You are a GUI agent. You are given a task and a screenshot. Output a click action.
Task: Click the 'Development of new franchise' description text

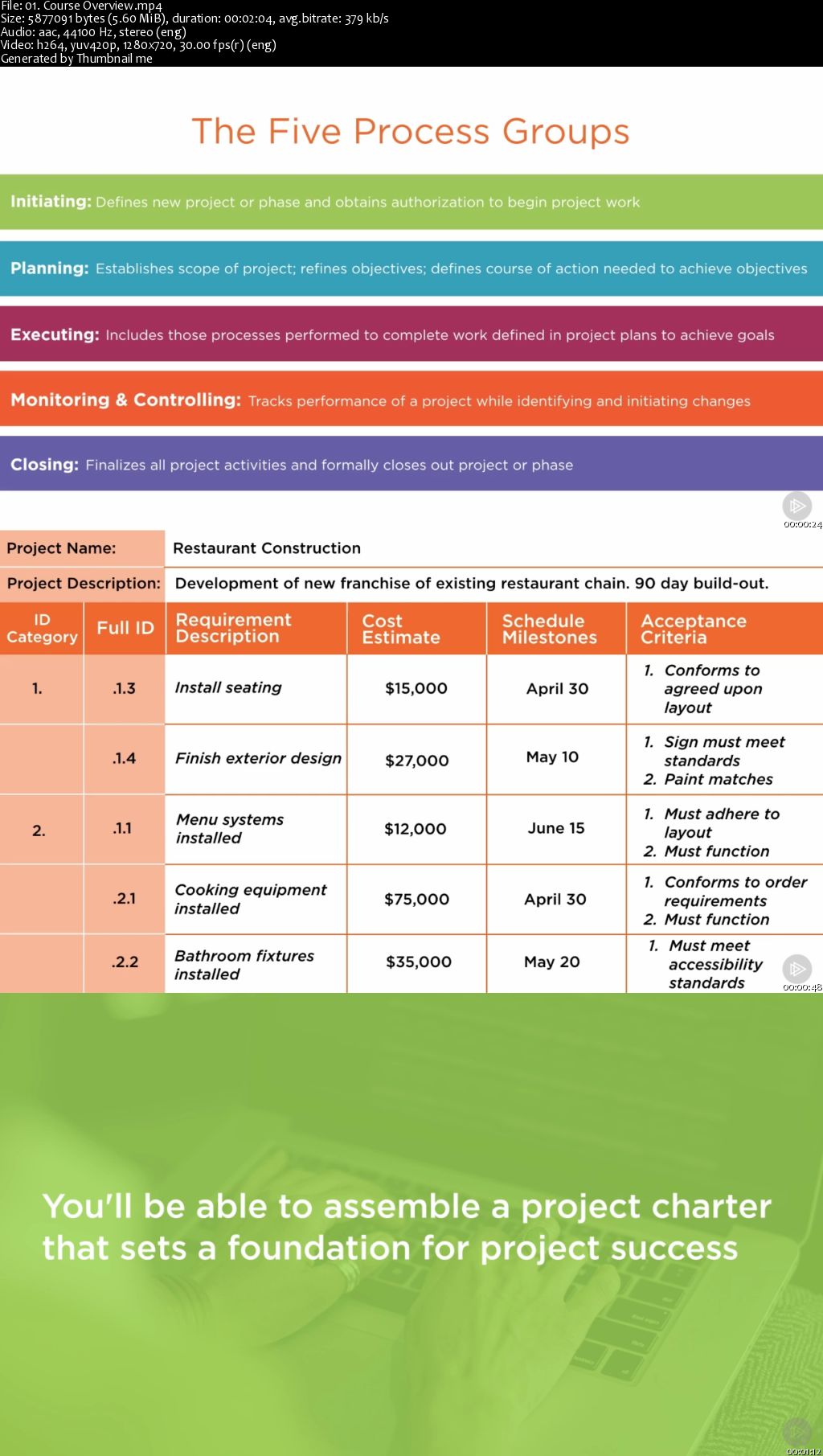click(x=472, y=584)
